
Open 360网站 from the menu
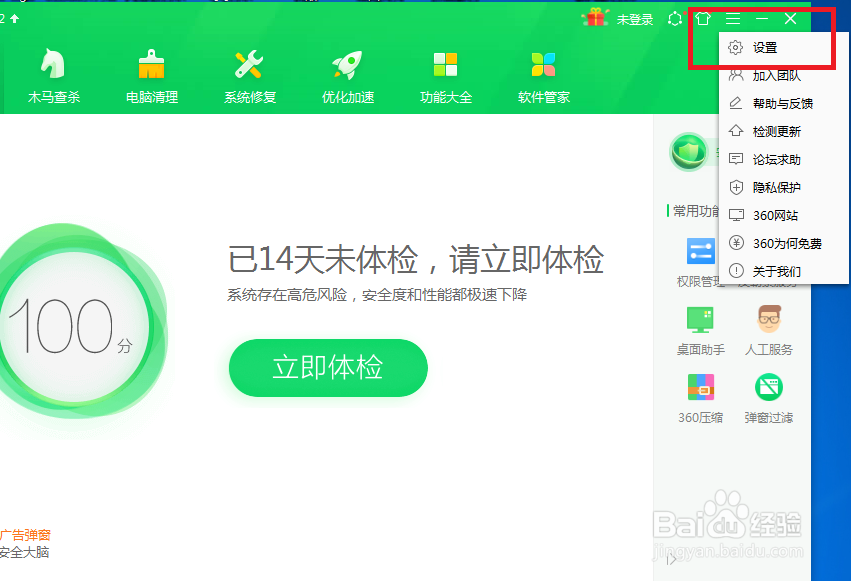pyautogui.click(x=784, y=215)
